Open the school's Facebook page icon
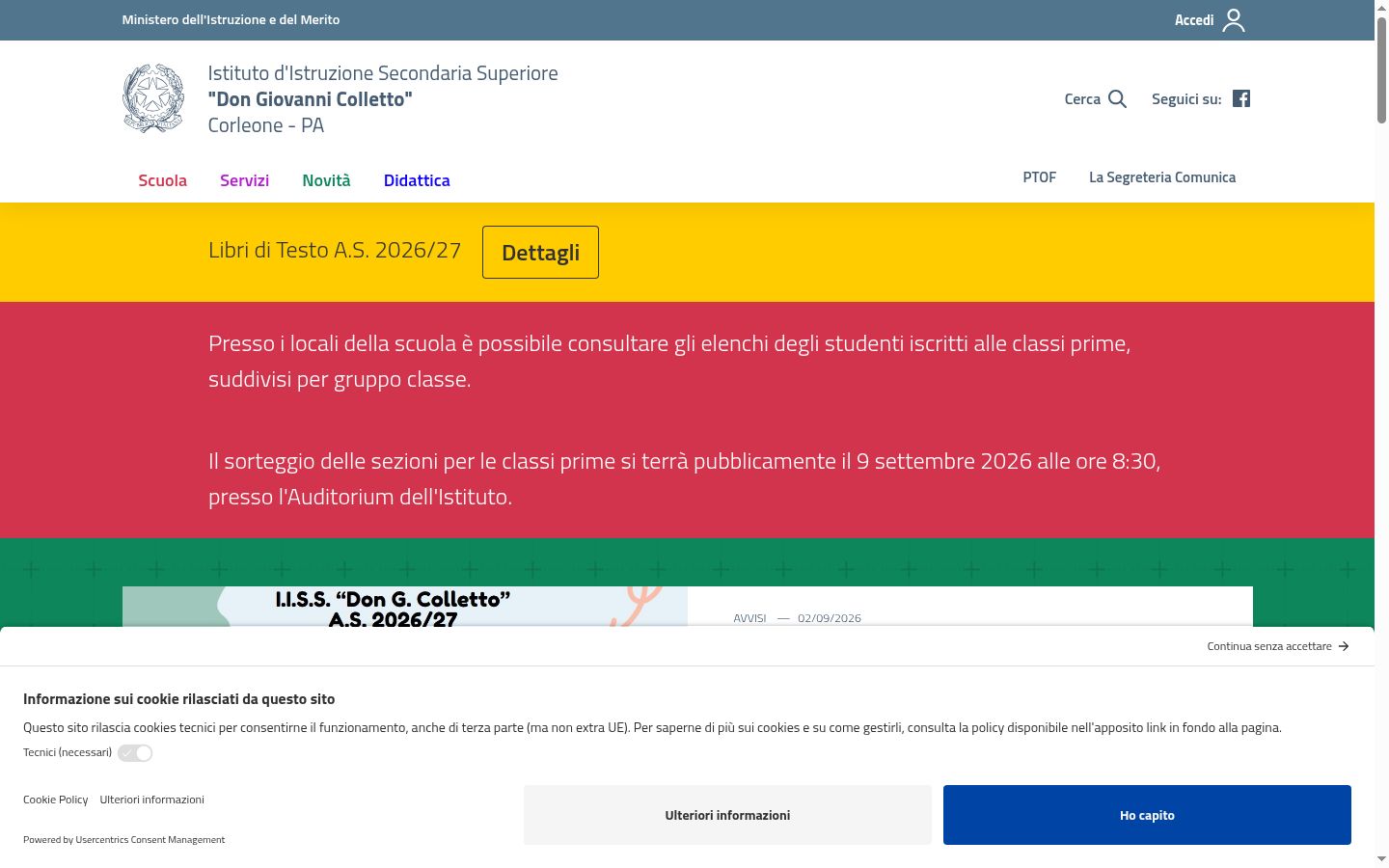 1241,98
